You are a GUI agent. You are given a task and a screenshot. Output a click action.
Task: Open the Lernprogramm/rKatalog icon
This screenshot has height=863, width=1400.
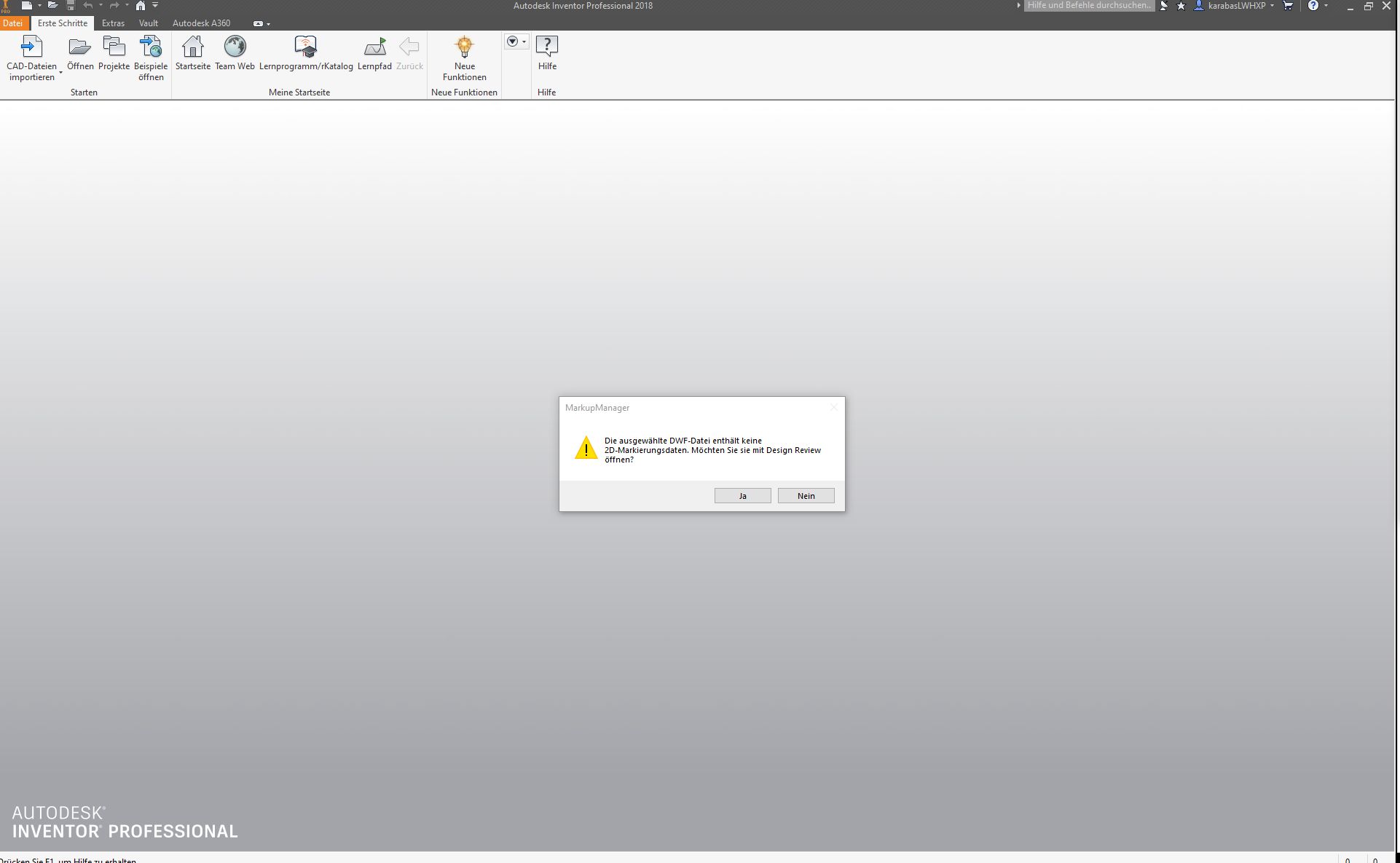pos(305,47)
